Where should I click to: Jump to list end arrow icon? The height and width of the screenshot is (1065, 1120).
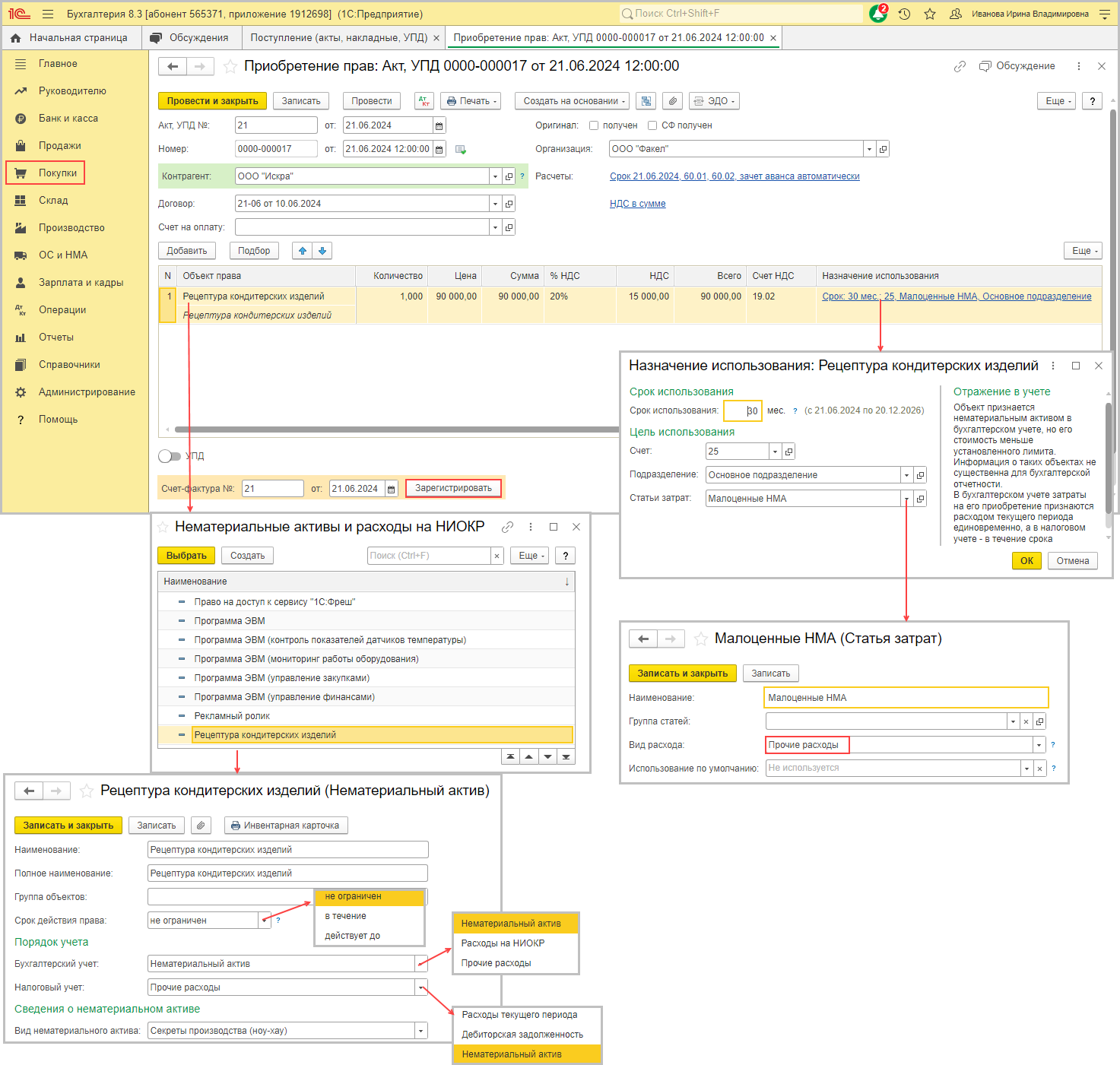pos(566,756)
